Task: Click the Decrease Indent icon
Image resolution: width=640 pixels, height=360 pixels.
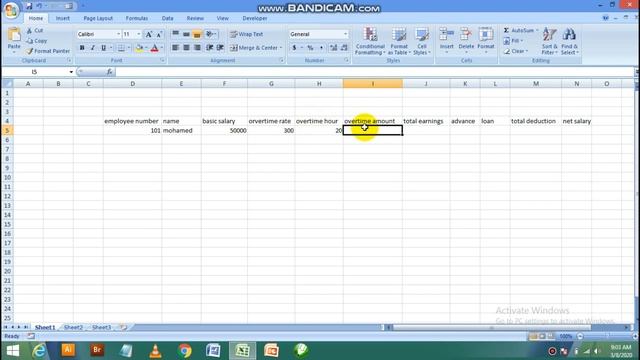Action: 209,48
